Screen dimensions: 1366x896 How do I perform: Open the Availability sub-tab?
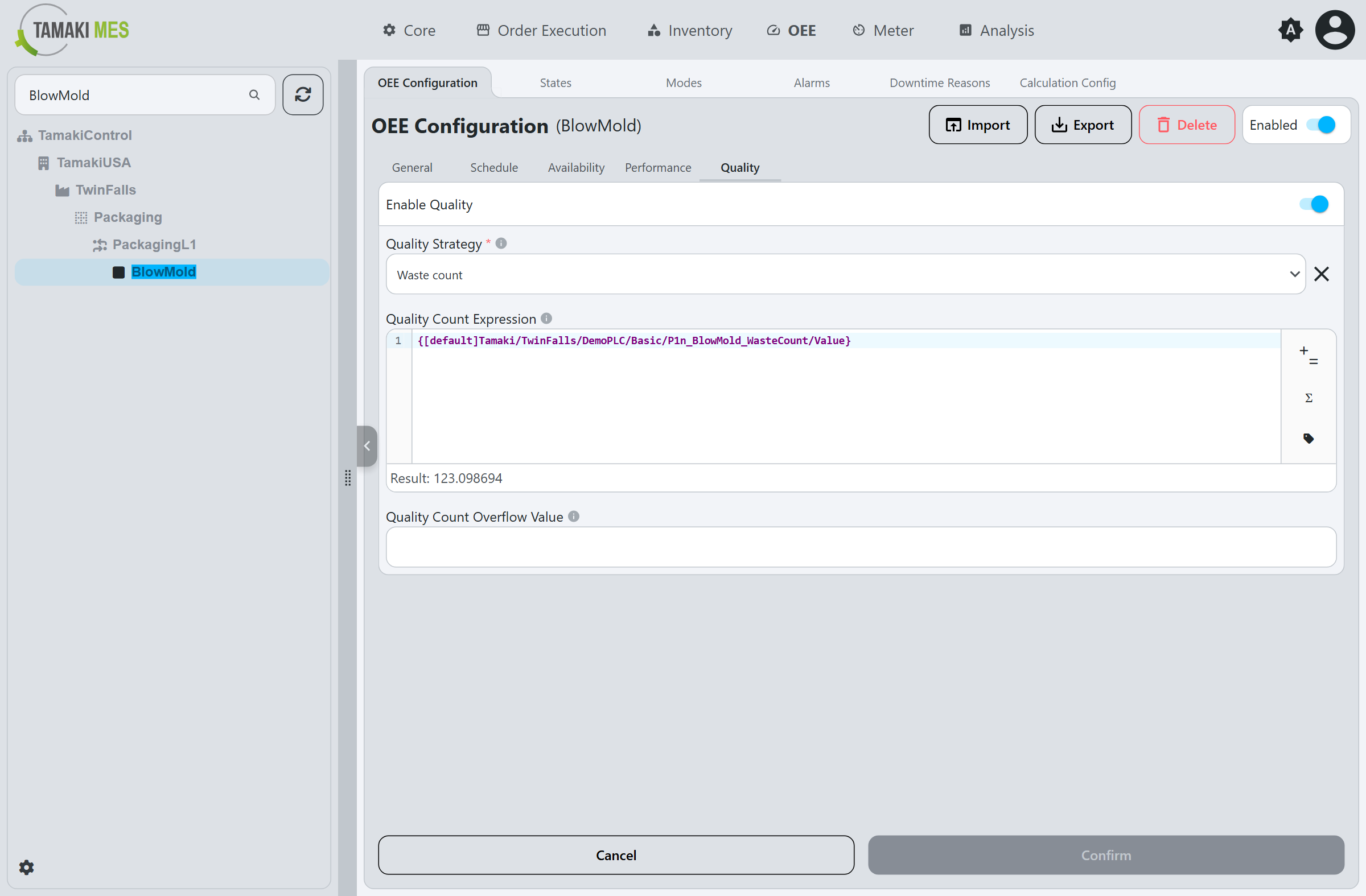(576, 167)
